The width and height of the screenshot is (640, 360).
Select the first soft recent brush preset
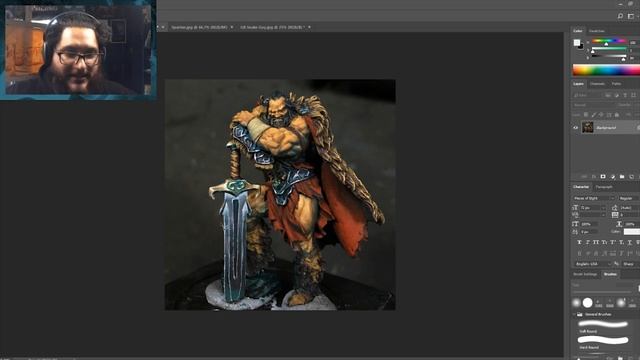pos(576,303)
